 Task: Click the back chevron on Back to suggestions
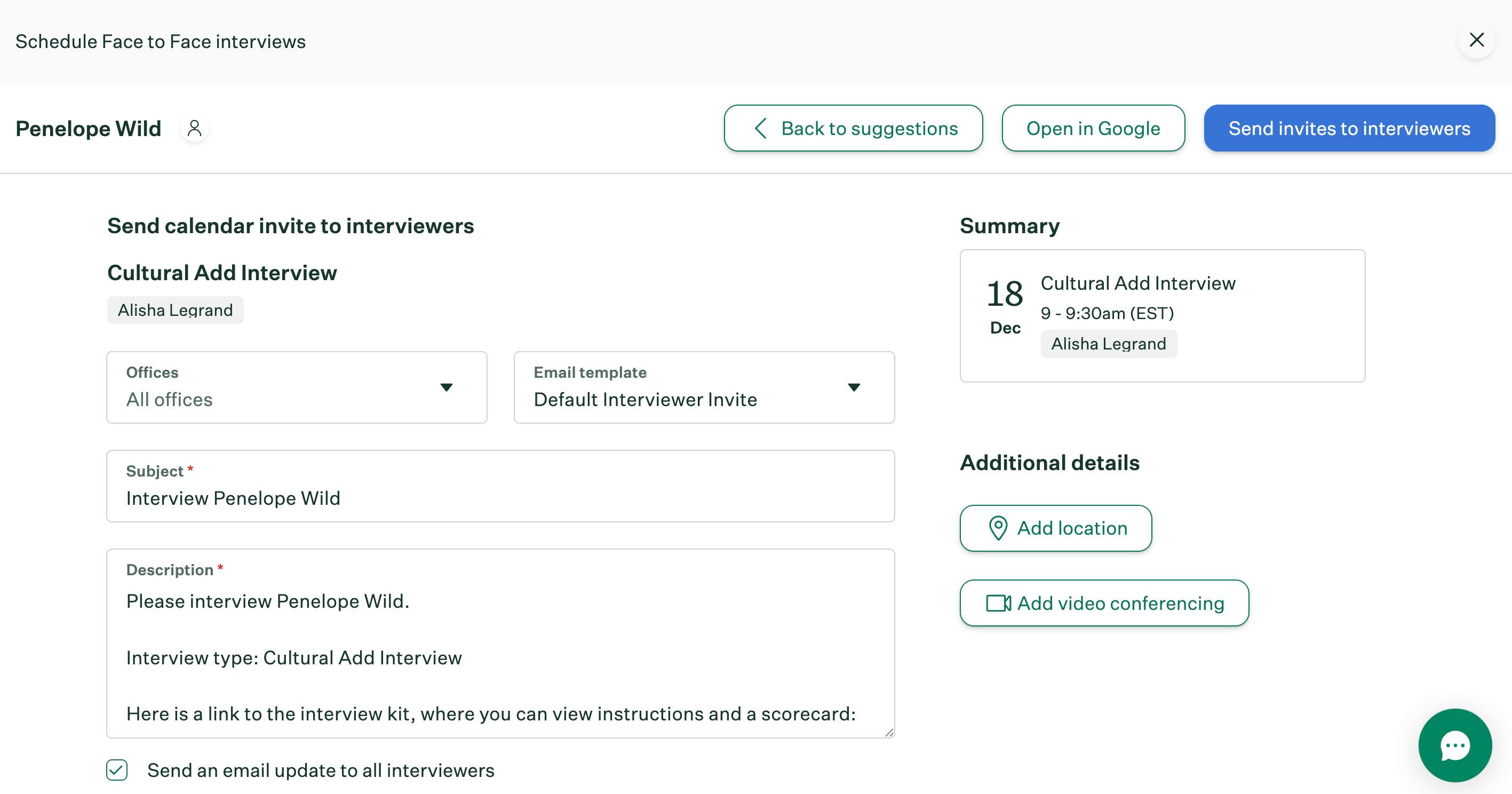click(x=761, y=129)
